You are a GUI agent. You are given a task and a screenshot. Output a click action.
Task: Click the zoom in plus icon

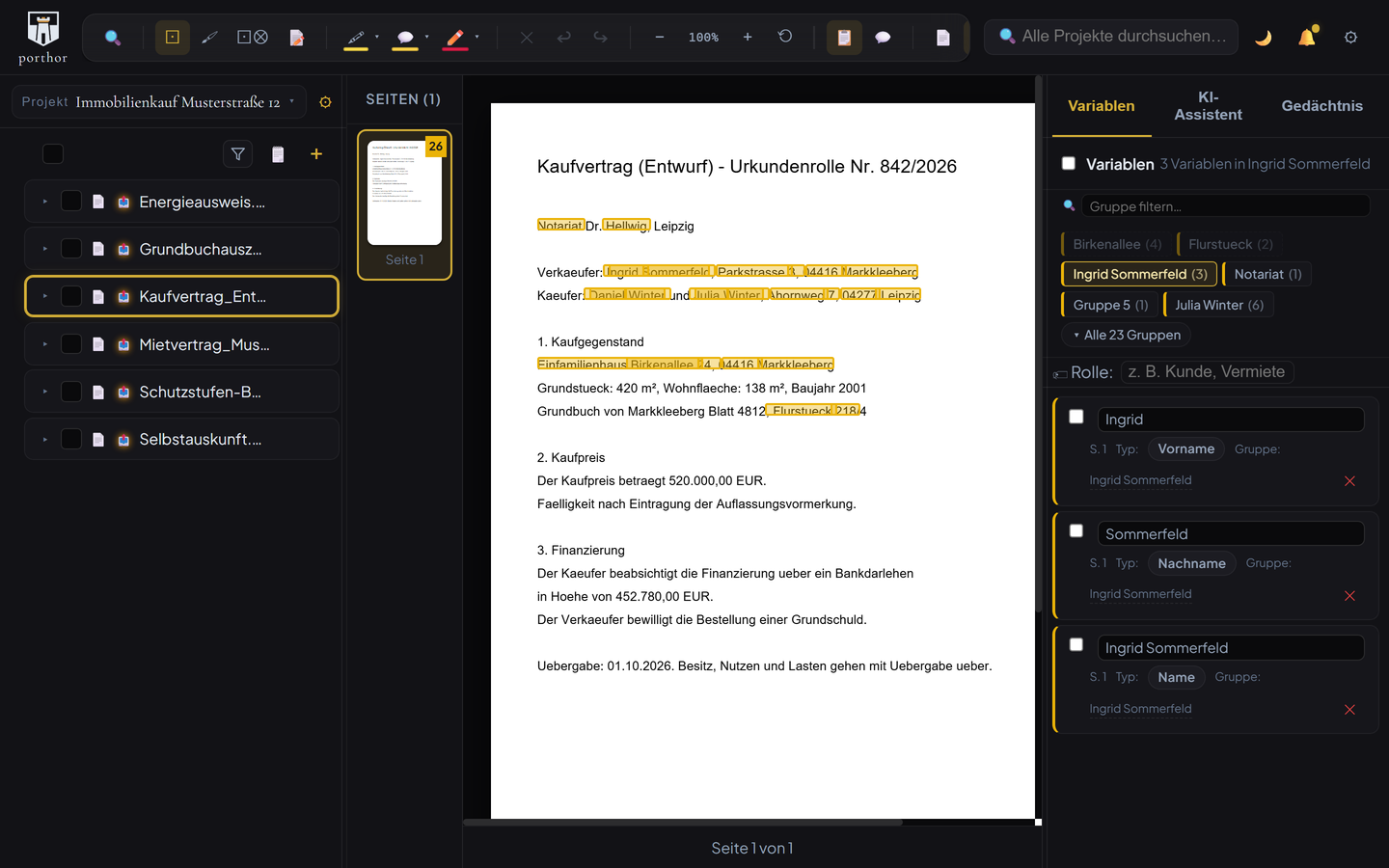tap(748, 38)
